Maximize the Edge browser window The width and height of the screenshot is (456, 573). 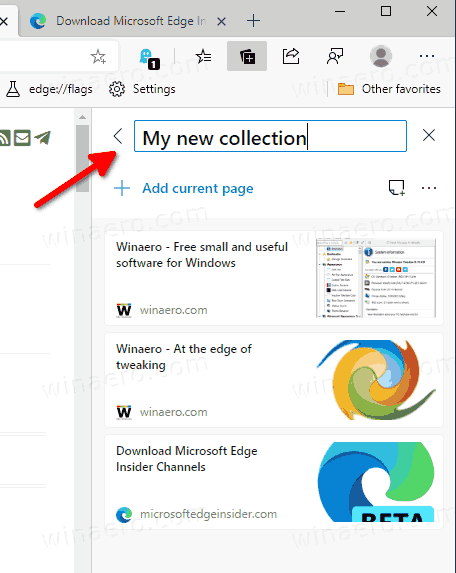[x=386, y=11]
